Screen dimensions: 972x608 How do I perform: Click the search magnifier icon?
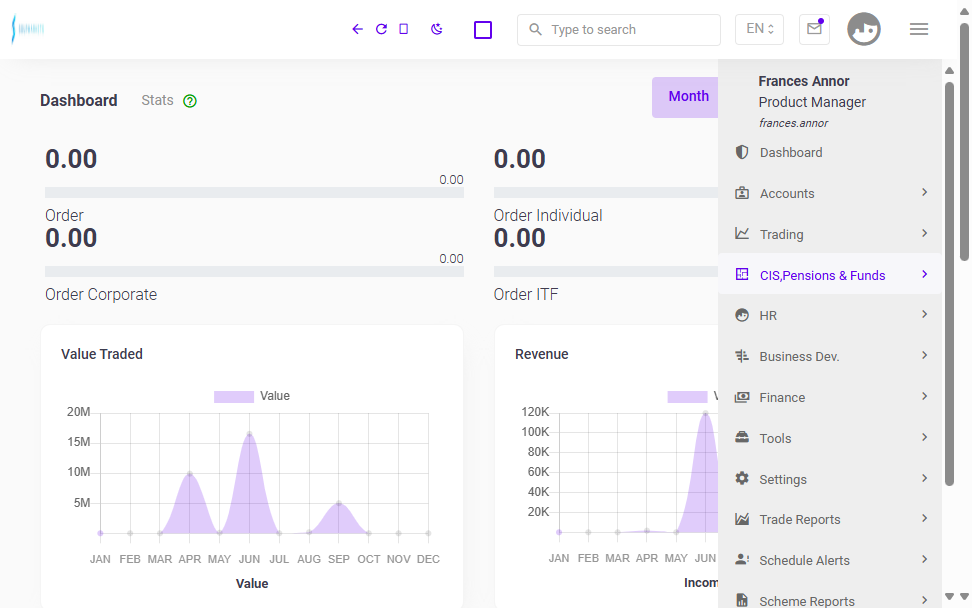(x=535, y=29)
